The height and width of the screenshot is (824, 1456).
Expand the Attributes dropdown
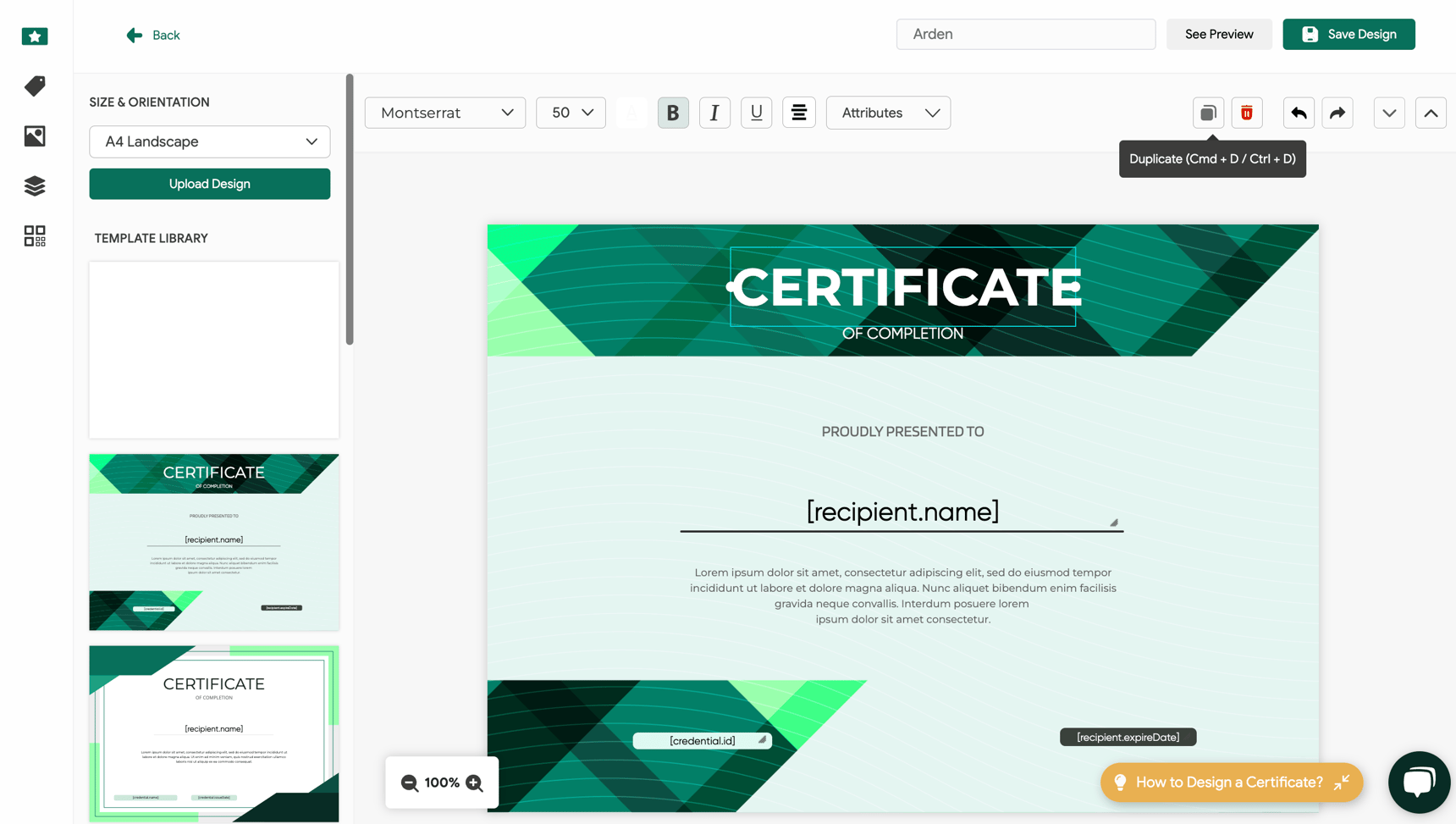(x=888, y=113)
